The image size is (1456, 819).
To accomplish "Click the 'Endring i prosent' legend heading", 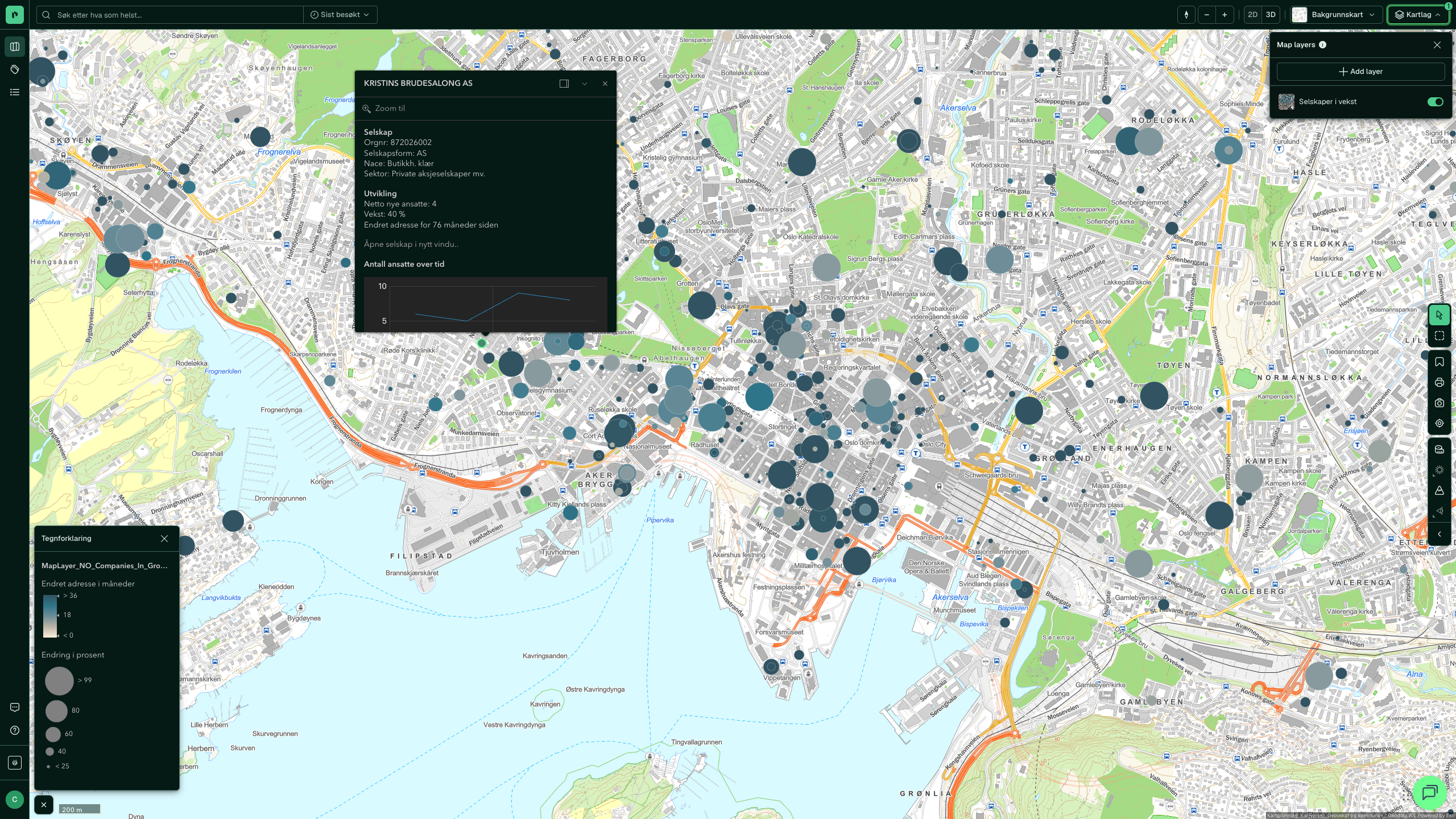I will click(x=73, y=655).
